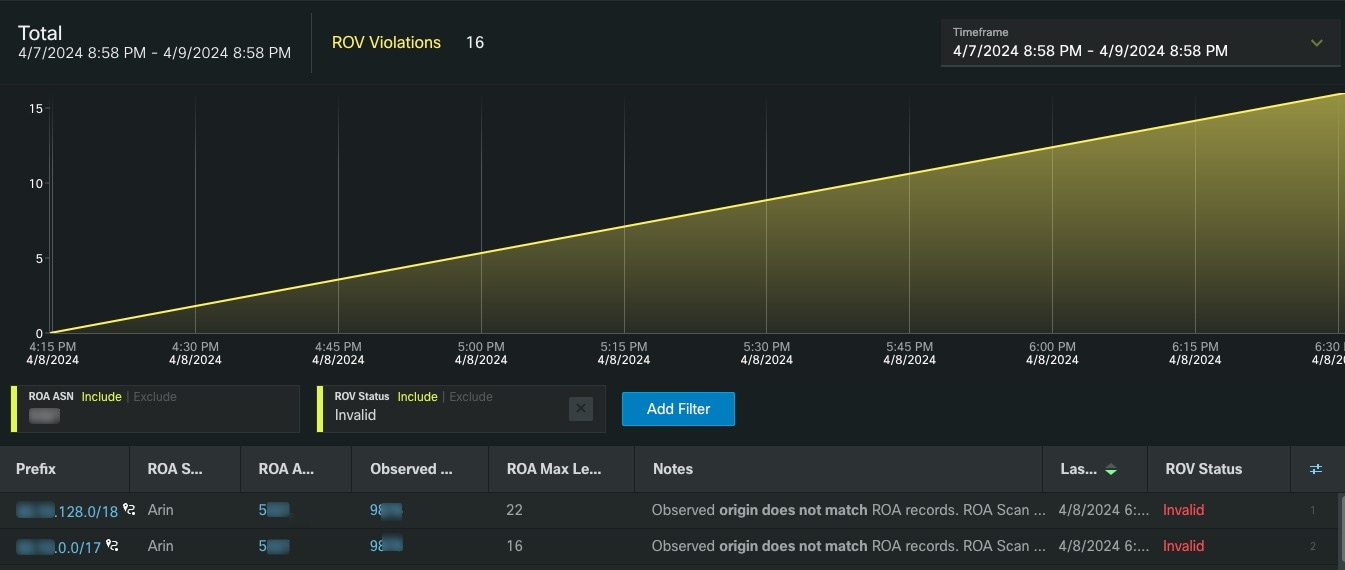Click the sort arrows on Last column
1345x570 pixels.
coord(1111,469)
